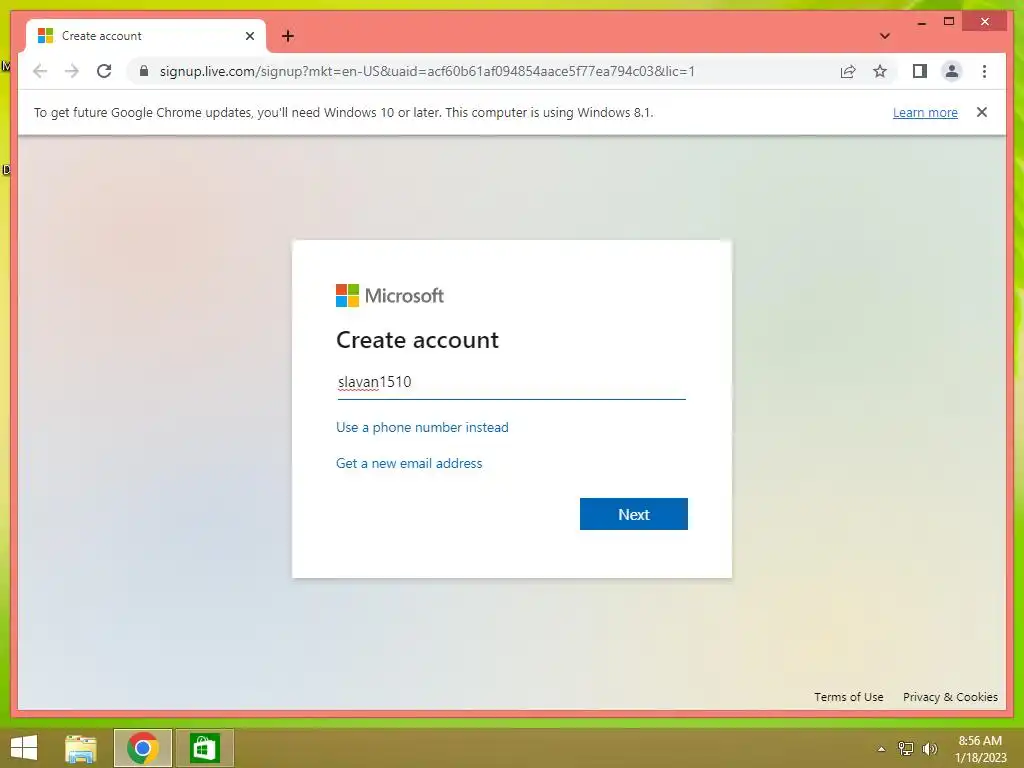Image resolution: width=1024 pixels, height=768 pixels.
Task: Open Terms of Use link
Action: coord(848,697)
